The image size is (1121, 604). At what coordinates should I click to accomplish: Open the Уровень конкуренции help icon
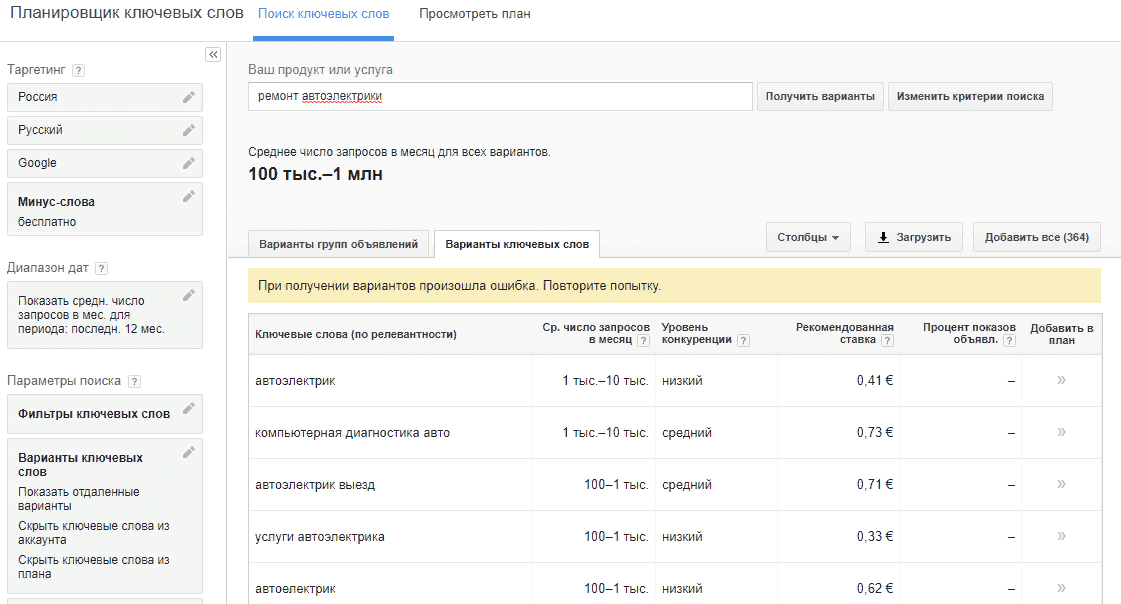[743, 340]
